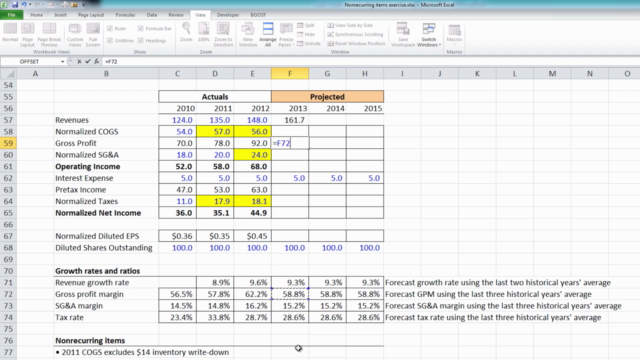Open the Zoom dialog

[186, 33]
